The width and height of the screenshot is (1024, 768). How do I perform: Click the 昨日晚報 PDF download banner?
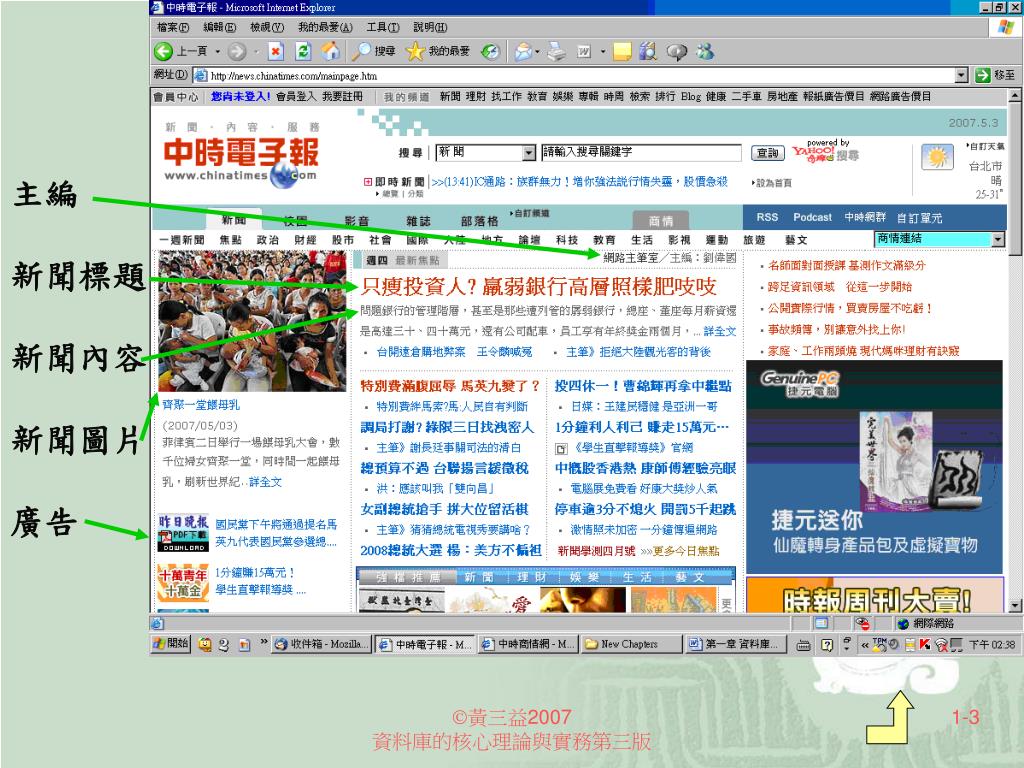[x=183, y=533]
